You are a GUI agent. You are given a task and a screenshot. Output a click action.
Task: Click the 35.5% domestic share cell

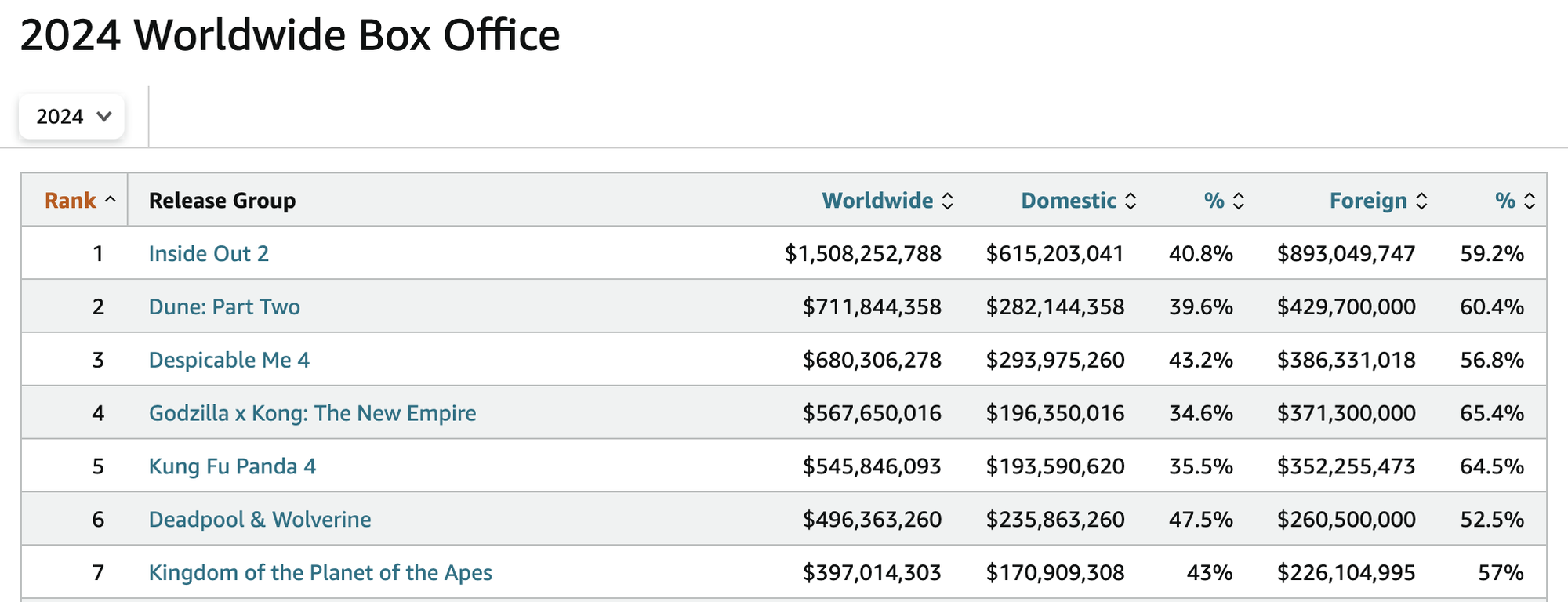point(1201,467)
